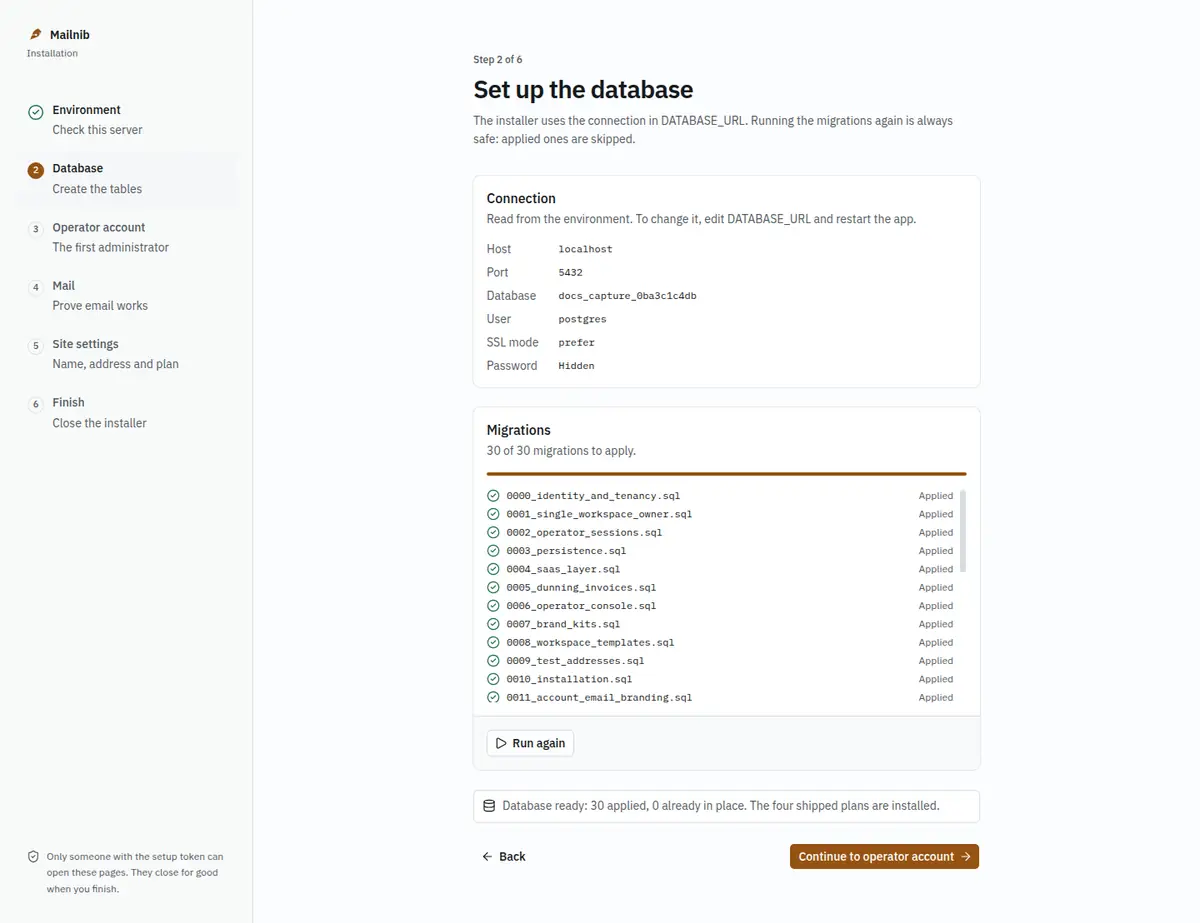Open the Environment step in sidebar
1200x923 pixels.
click(126, 120)
